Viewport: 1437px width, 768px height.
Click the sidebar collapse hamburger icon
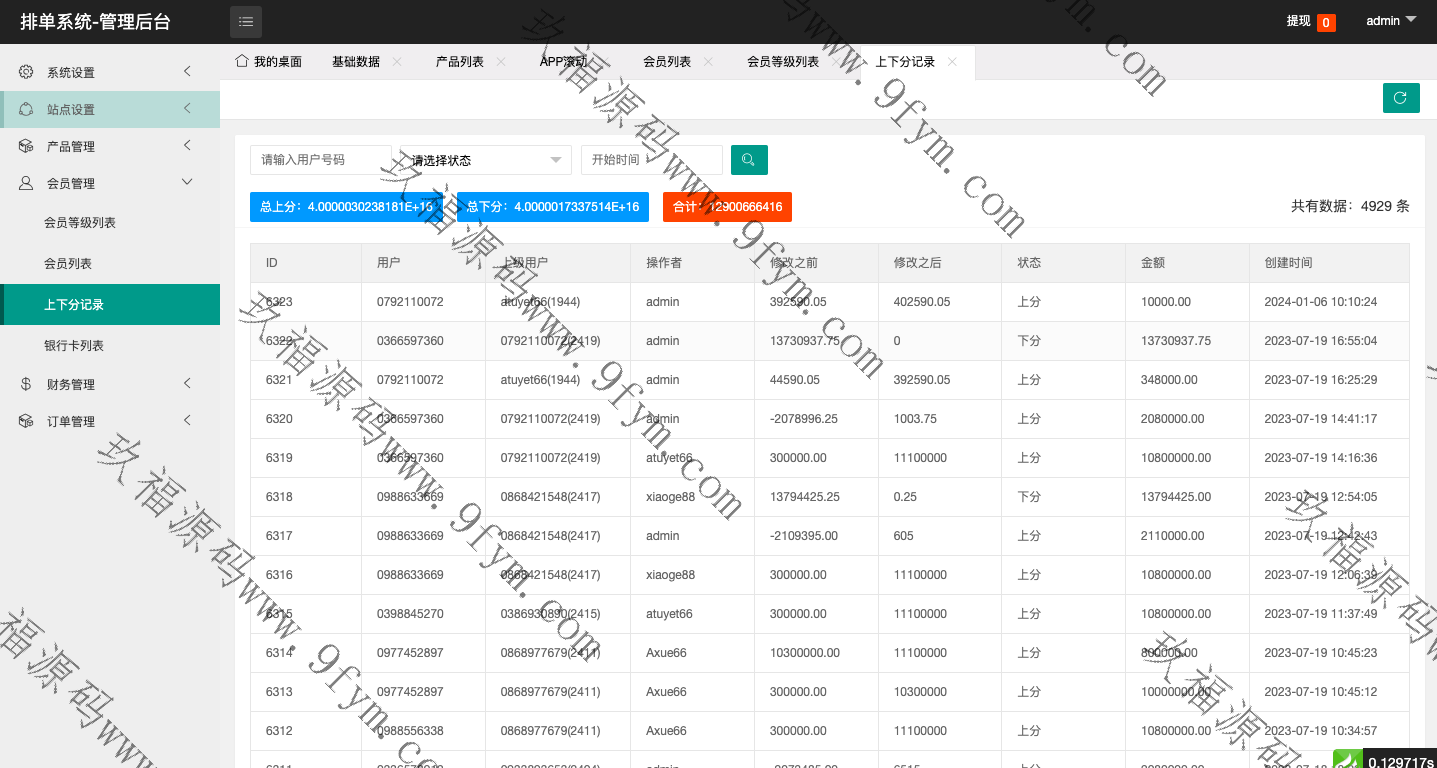(x=246, y=21)
